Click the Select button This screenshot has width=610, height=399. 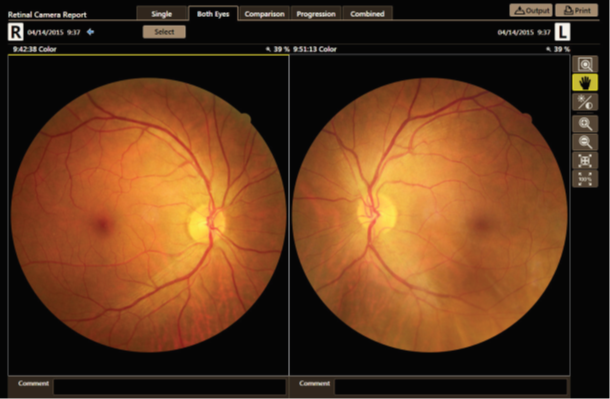click(x=164, y=32)
